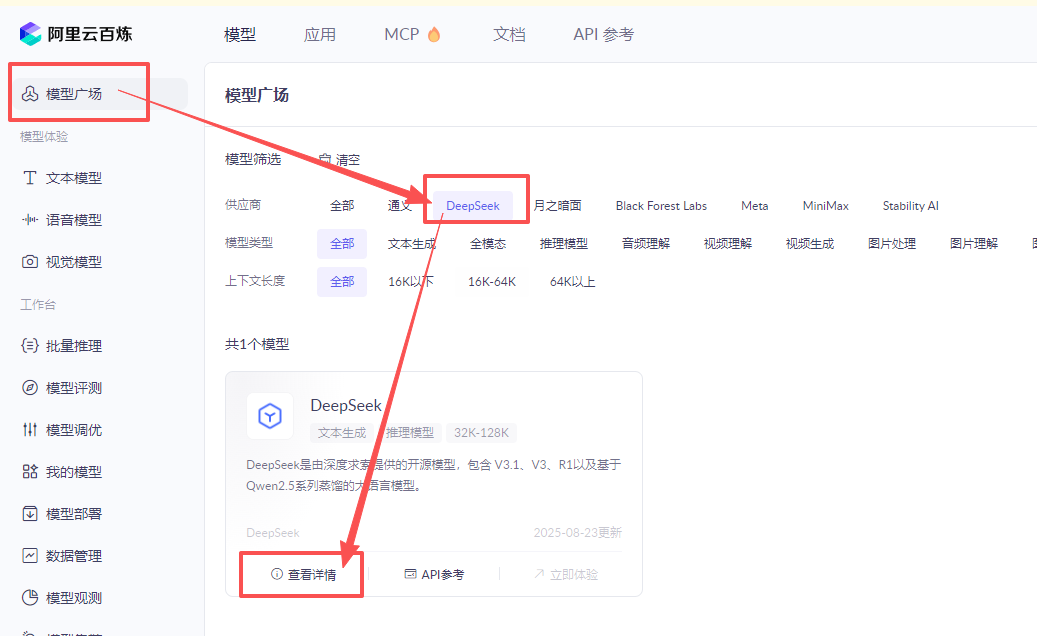Viewport: 1037px width, 636px height.
Task: Click the 32K-128K tag on the card
Action: [481, 432]
